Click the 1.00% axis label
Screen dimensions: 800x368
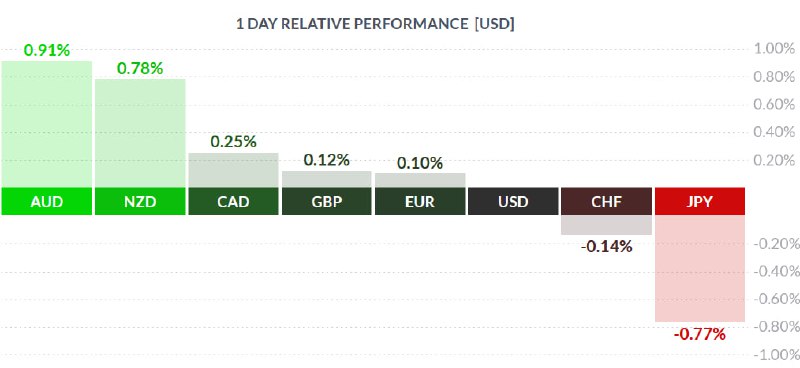click(774, 49)
